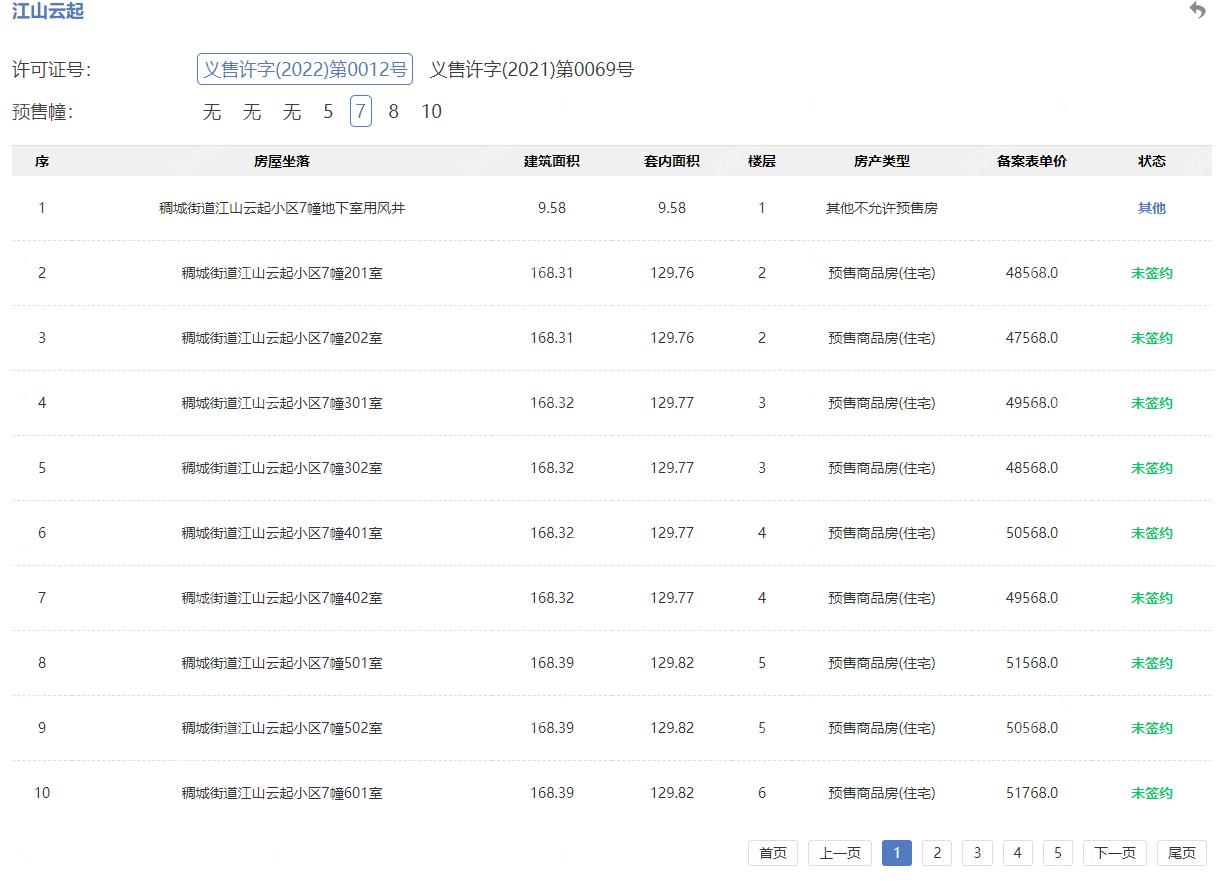Click 未签约 status for 7幢301室
Screen dimensions: 1222x881
pos(1152,403)
